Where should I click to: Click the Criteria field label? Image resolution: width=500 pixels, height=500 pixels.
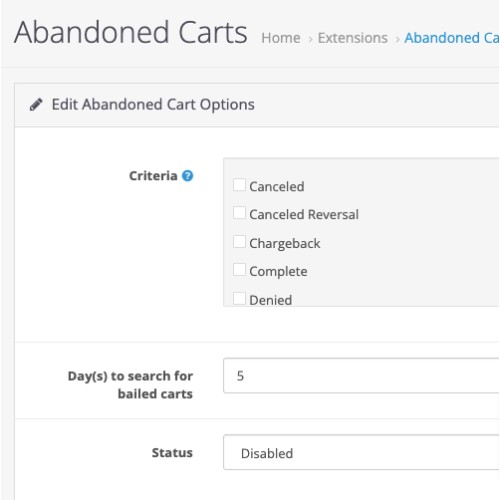click(x=153, y=176)
